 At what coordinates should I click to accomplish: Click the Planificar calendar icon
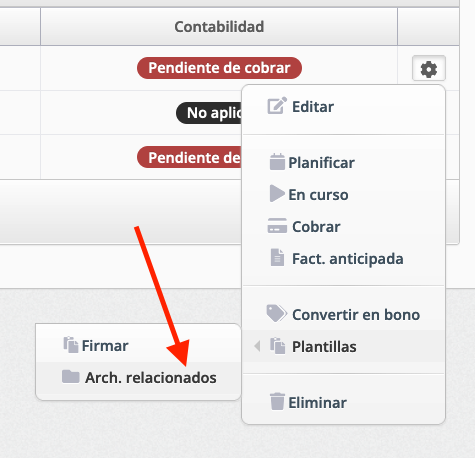pos(277,162)
